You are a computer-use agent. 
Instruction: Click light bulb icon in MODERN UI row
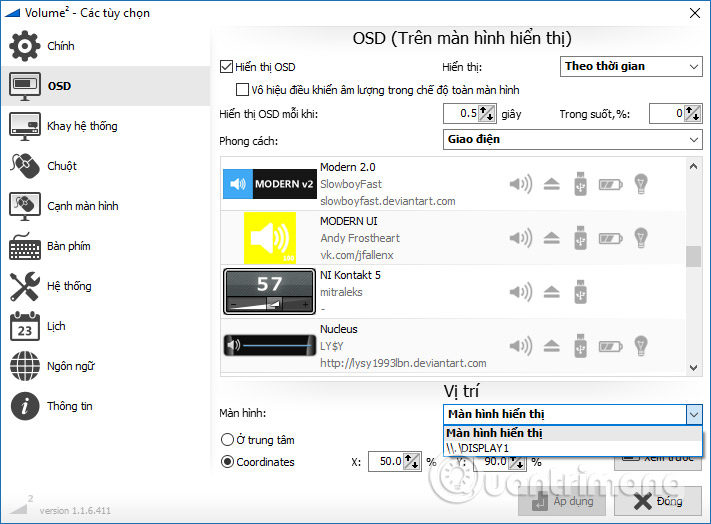tap(641, 238)
